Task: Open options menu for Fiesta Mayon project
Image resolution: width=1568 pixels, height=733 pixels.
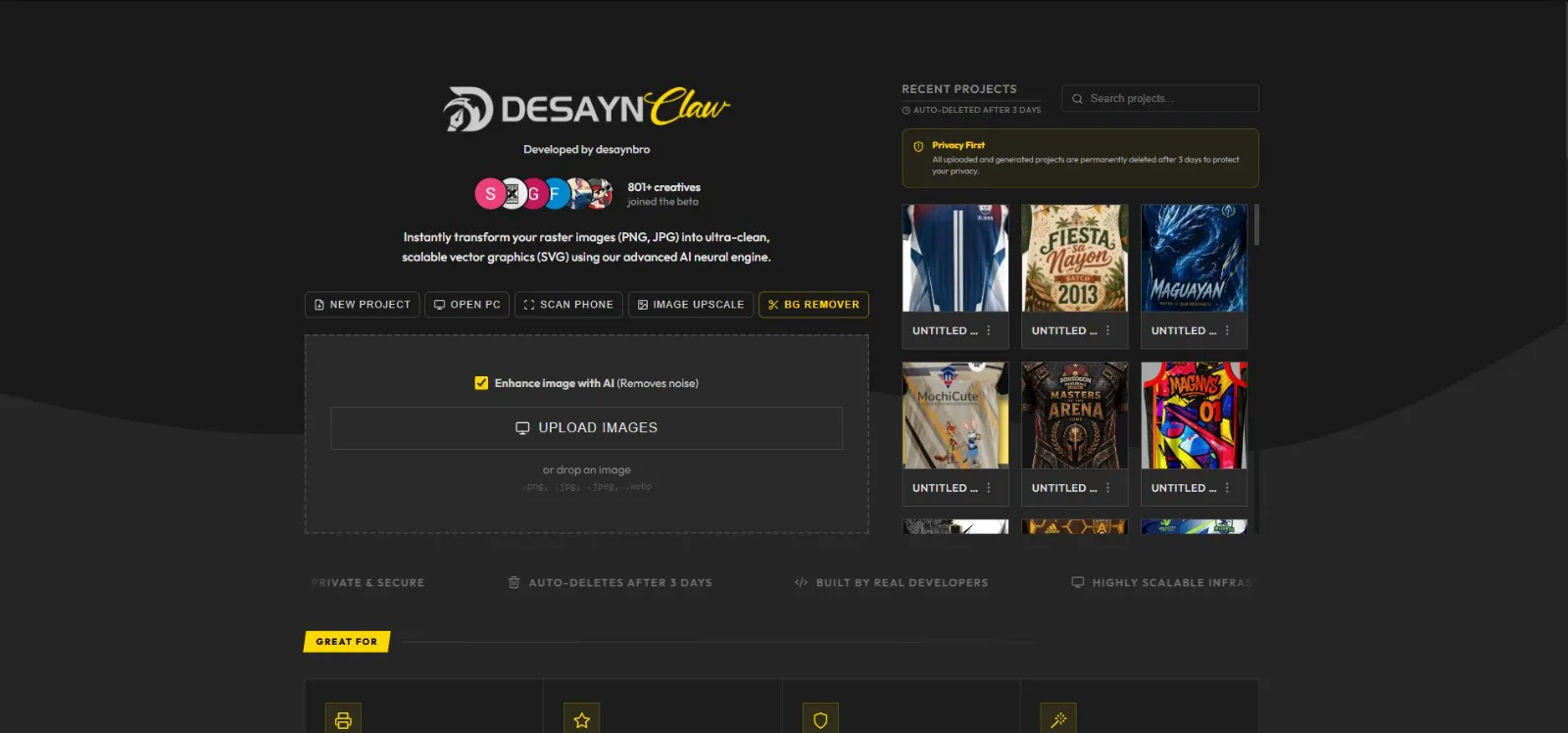Action: pos(1108,331)
